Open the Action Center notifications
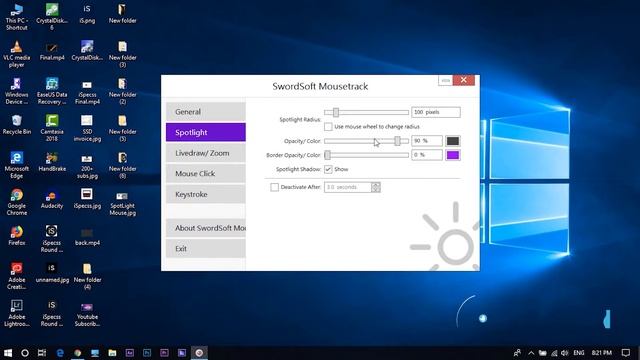 [626, 353]
